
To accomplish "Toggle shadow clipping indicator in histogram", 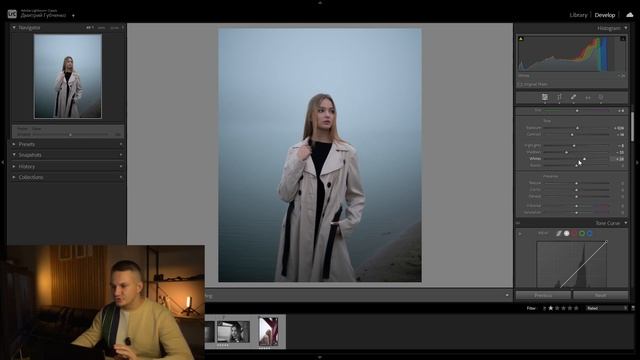I will (521, 39).
